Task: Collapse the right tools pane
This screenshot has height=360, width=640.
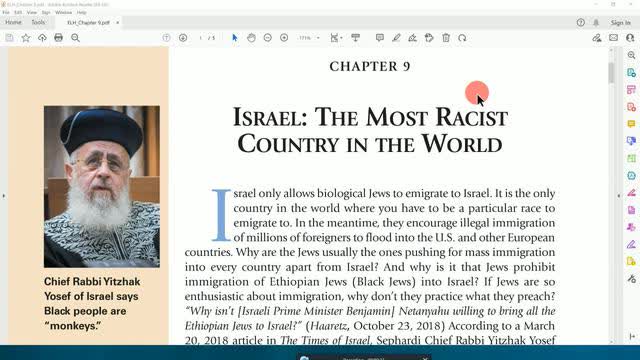Action: [x=618, y=196]
